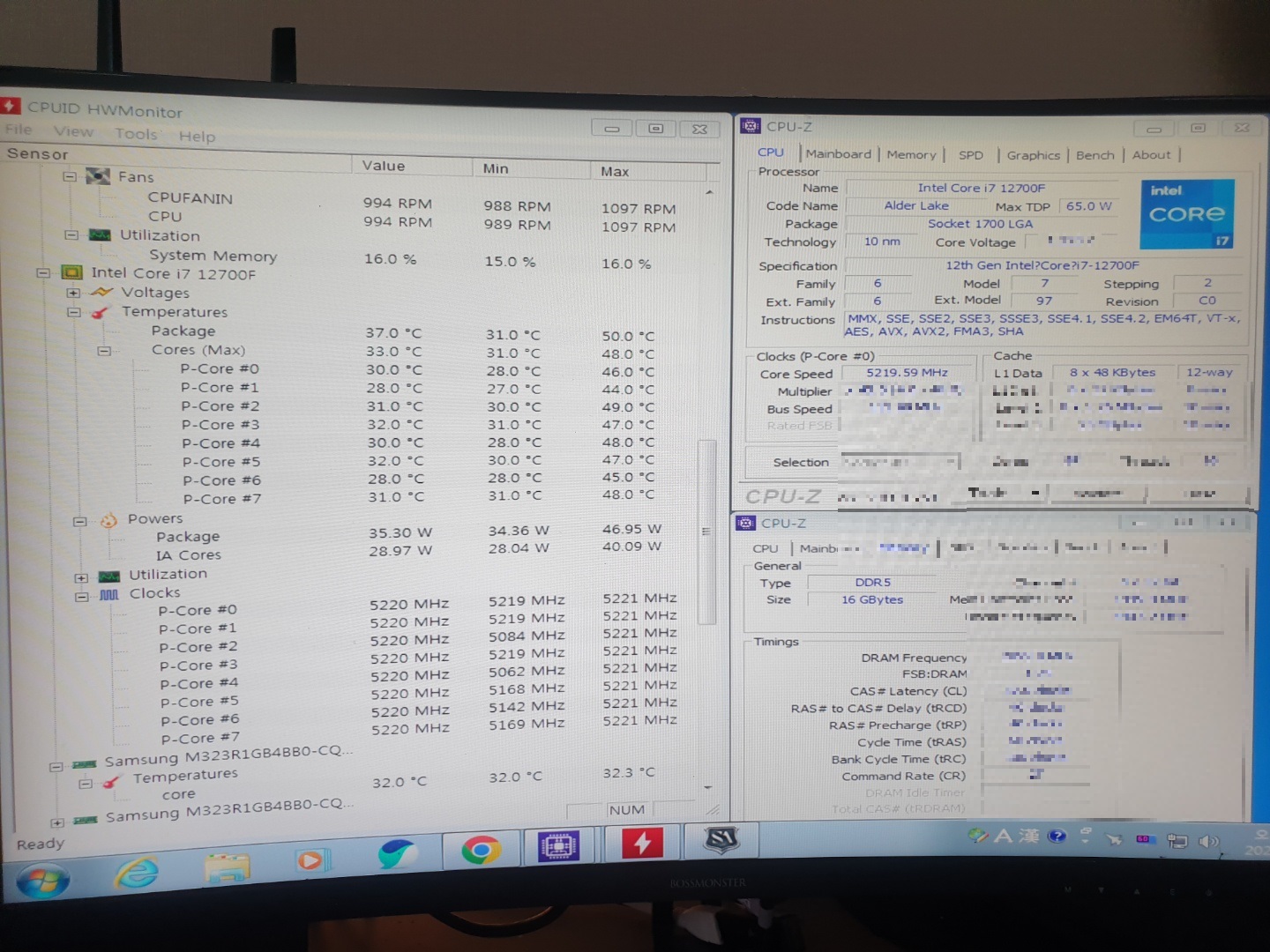Click the Min column header

click(x=530, y=168)
